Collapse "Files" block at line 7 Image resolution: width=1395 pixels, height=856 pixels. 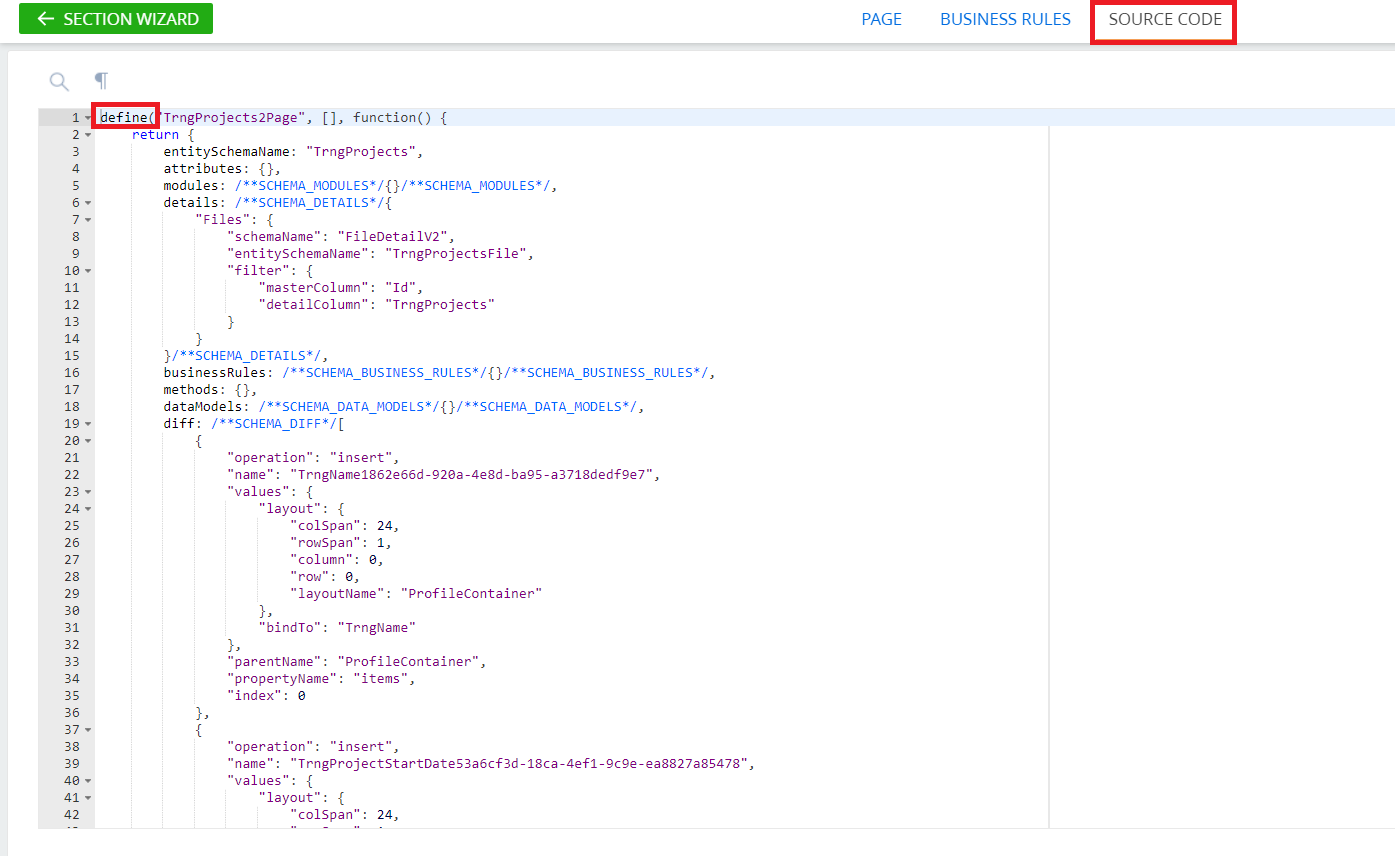pos(88,220)
